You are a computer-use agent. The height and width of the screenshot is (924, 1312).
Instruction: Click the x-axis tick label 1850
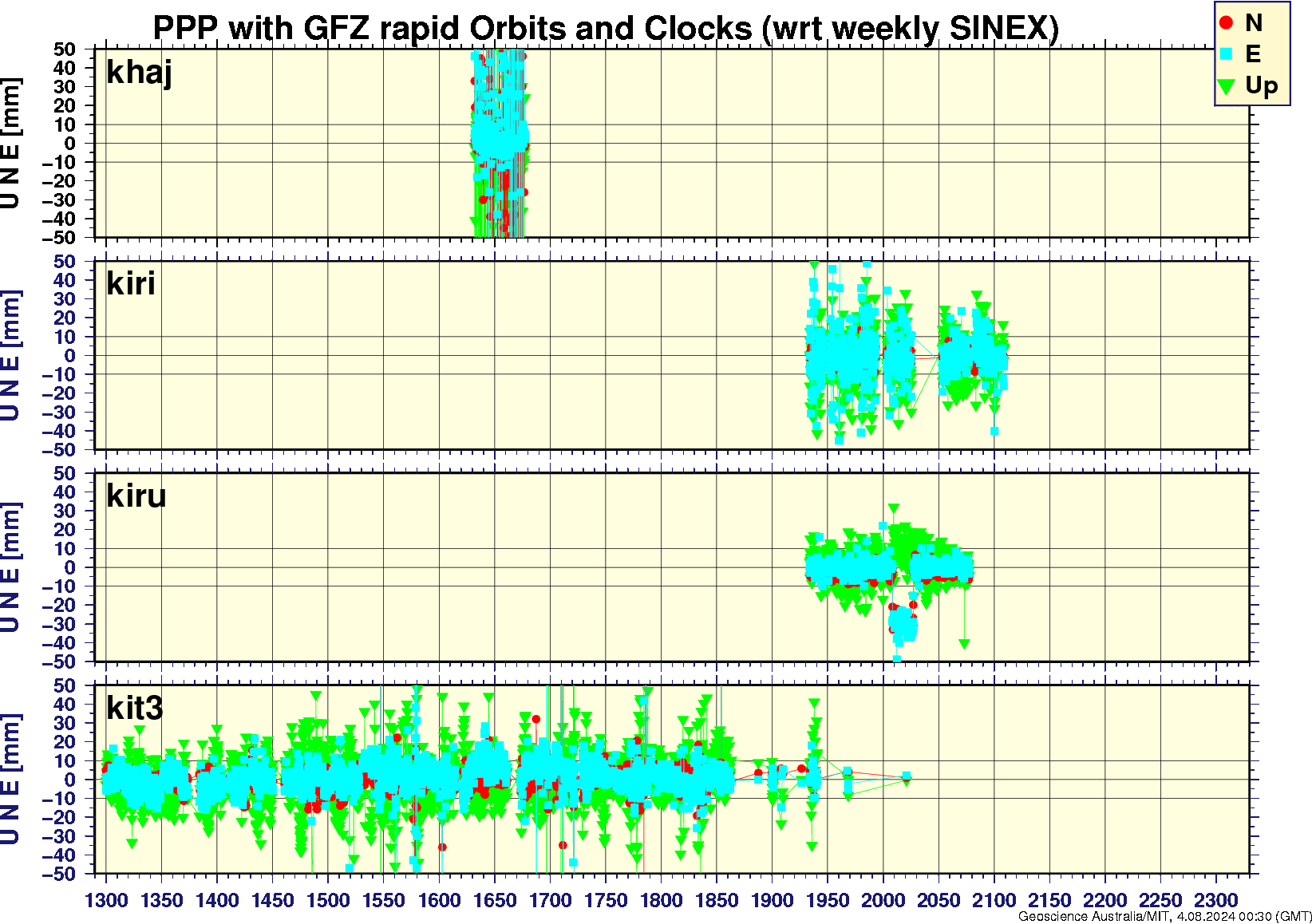717,900
